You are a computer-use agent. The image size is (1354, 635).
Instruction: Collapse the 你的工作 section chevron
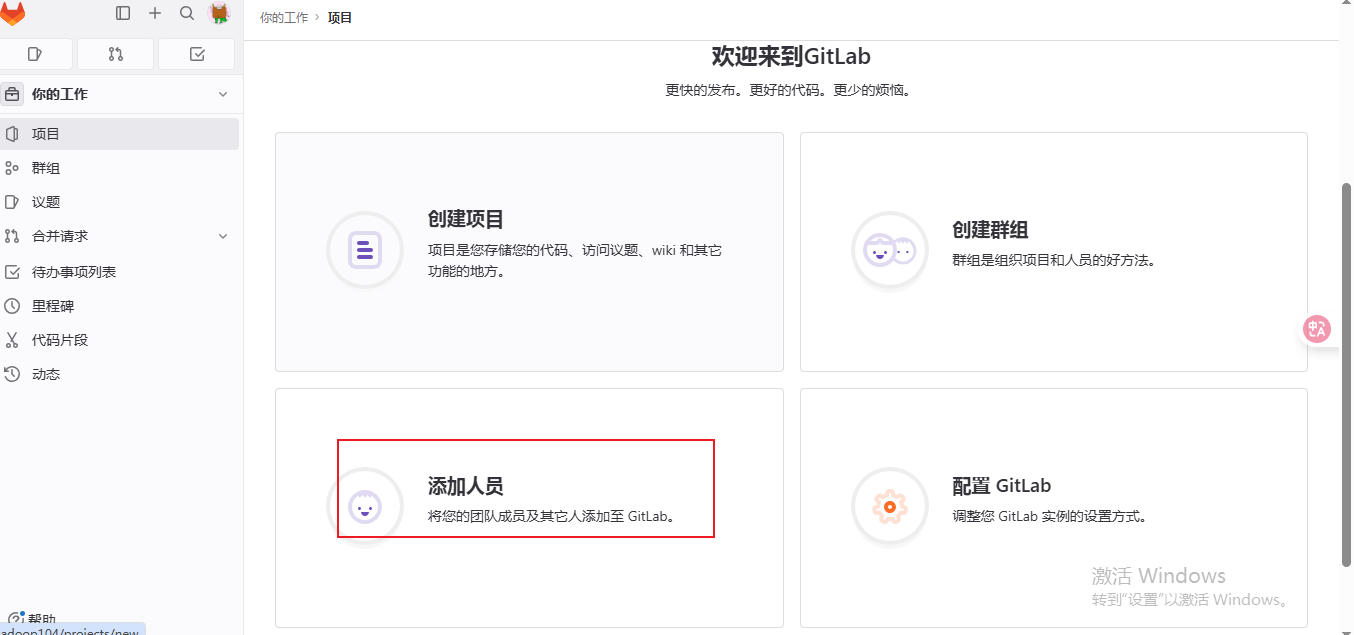[223, 94]
